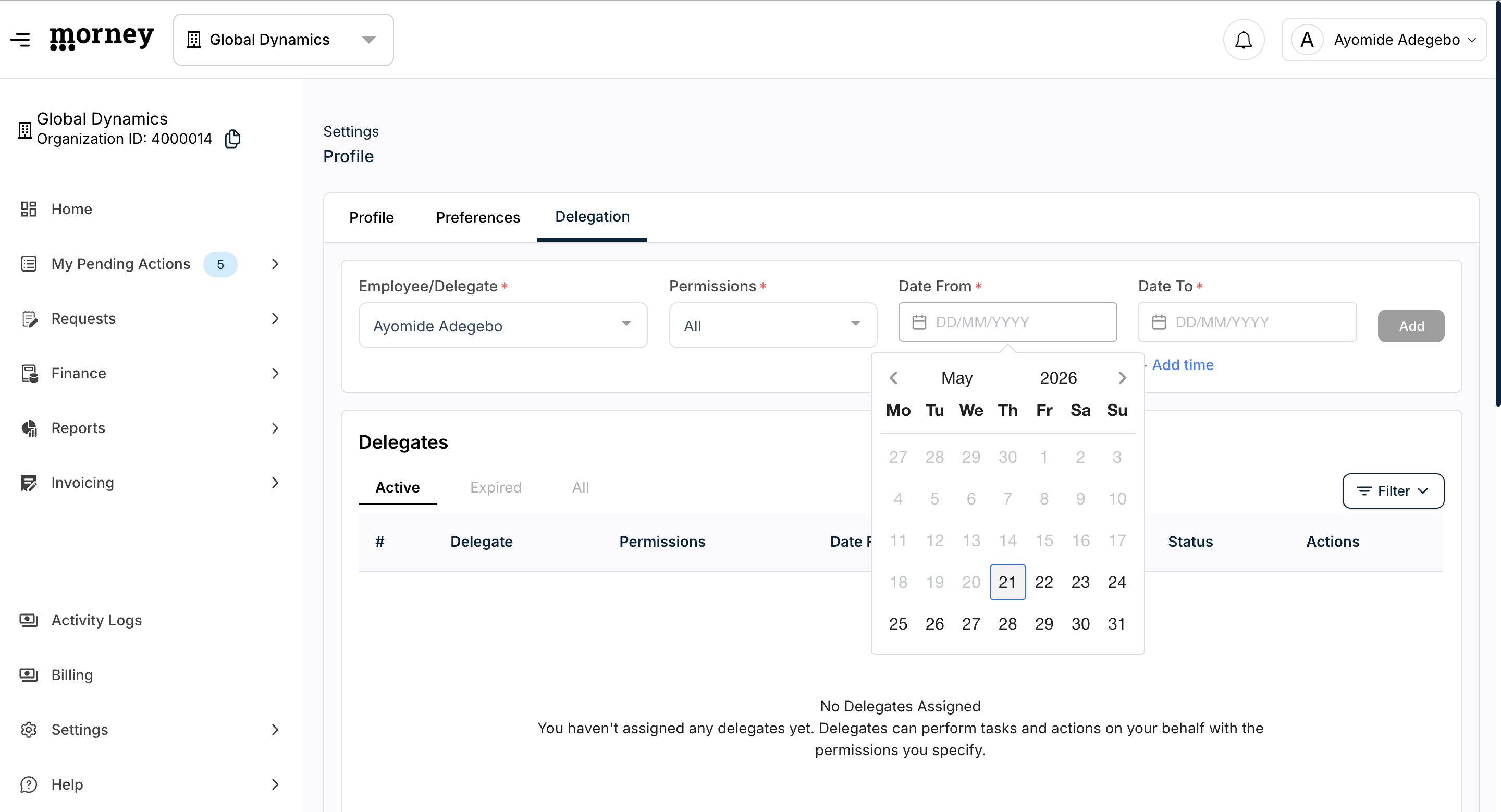Click the morney logo
The height and width of the screenshot is (812, 1501).
point(102,39)
